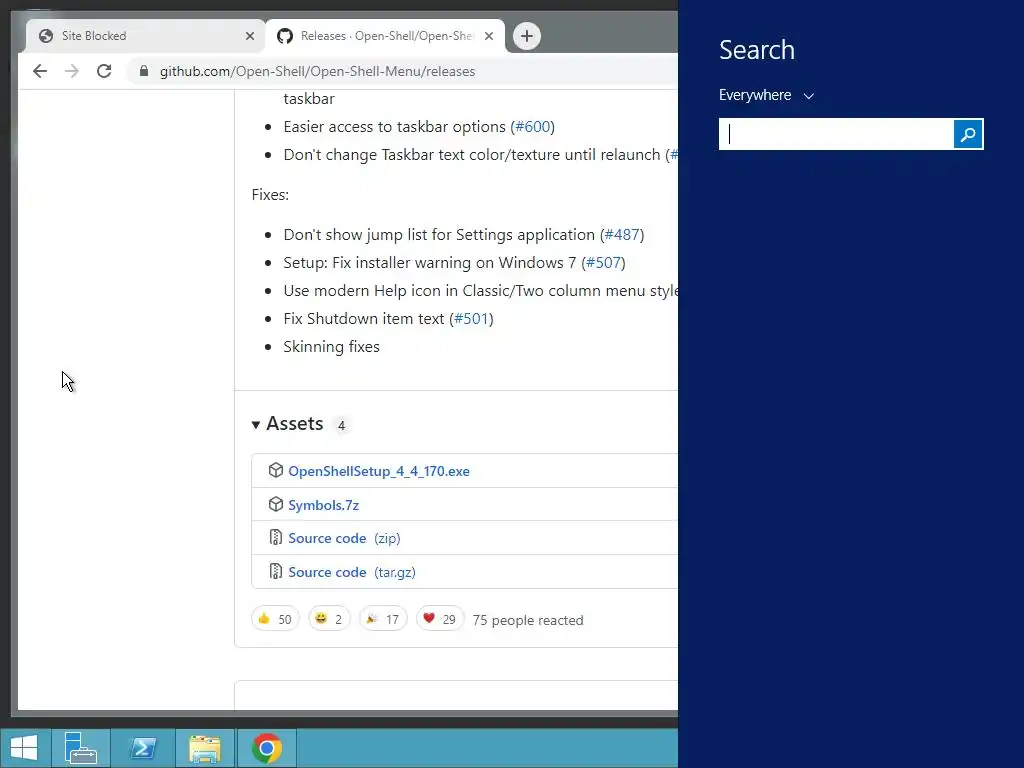The width and height of the screenshot is (1024, 768).
Task: Open Google Chrome from the taskbar
Action: pyautogui.click(x=266, y=748)
